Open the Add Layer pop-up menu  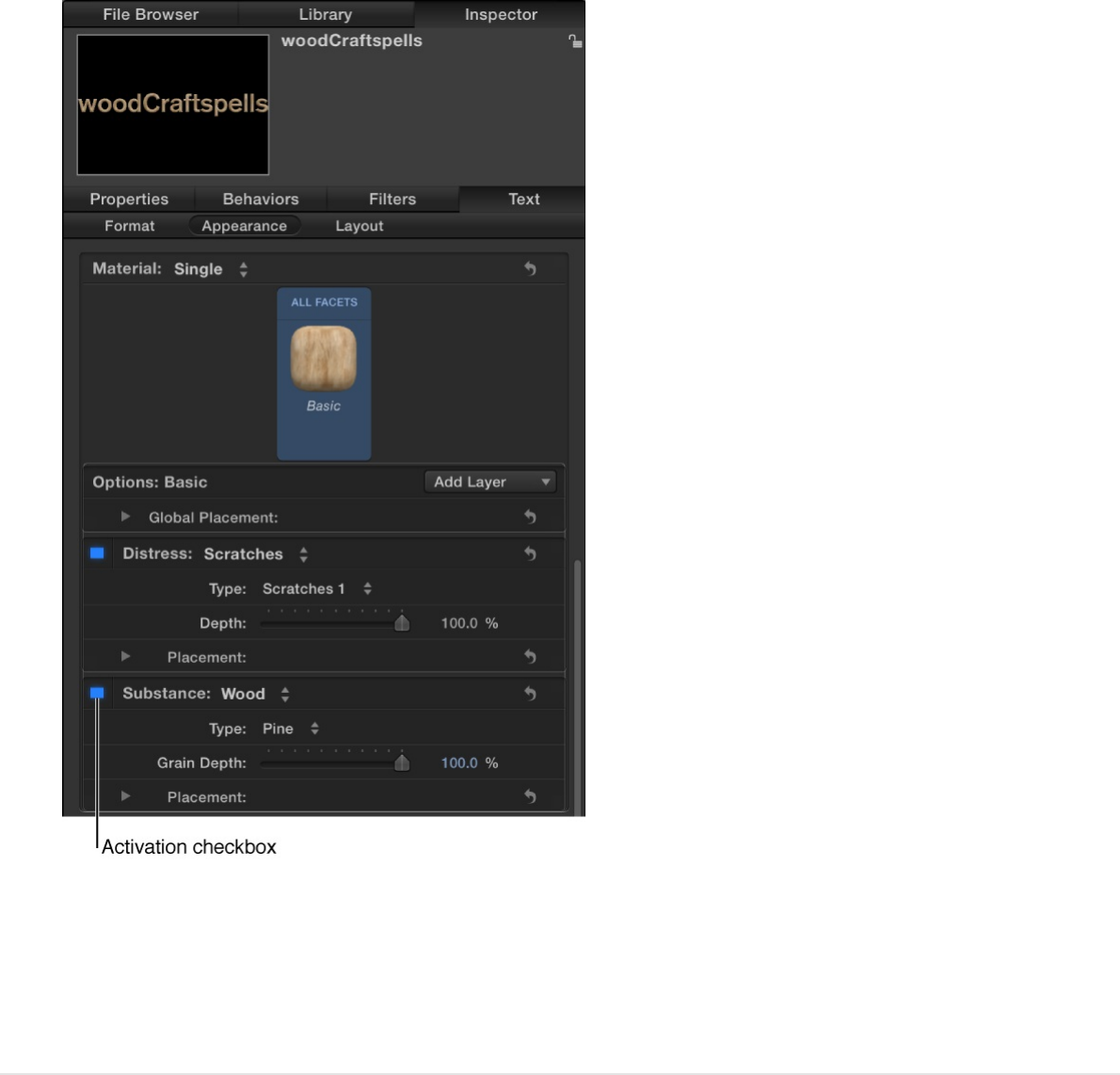[490, 482]
